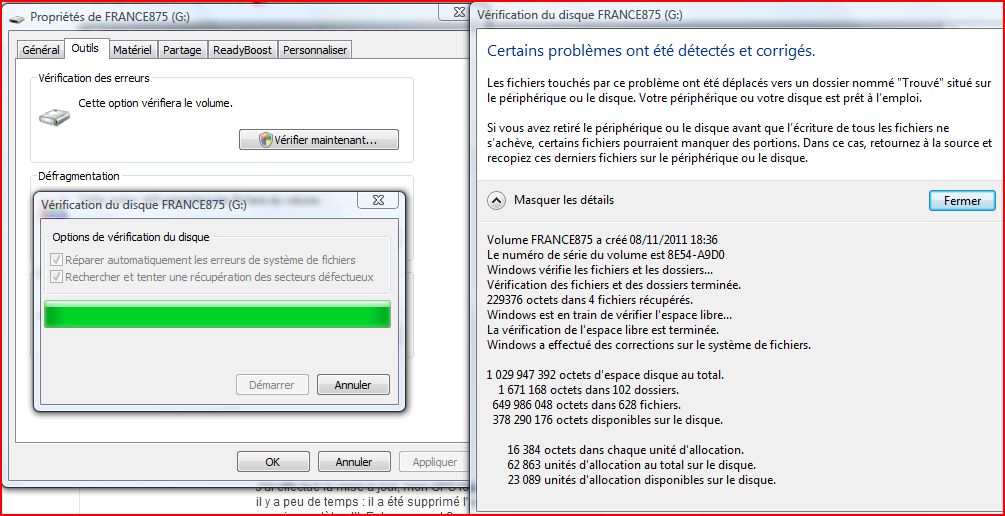Click the Appliquer button
Screen dimensions: 1005x516
435,462
